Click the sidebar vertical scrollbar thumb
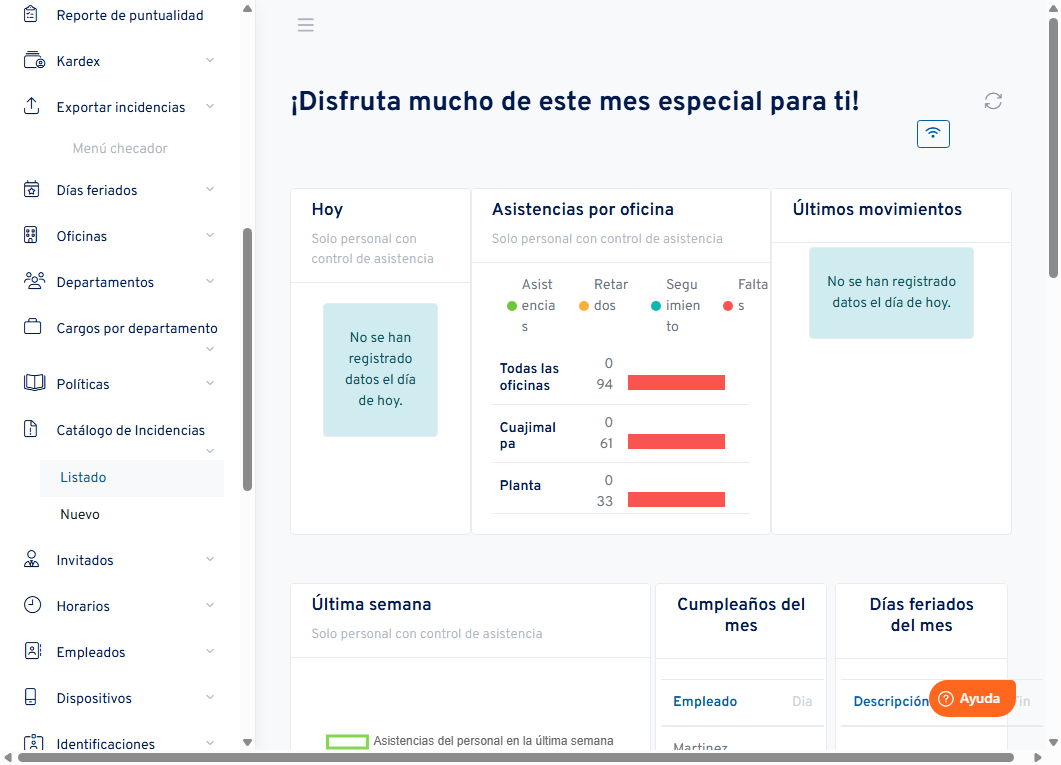1061x765 pixels. tap(248, 359)
